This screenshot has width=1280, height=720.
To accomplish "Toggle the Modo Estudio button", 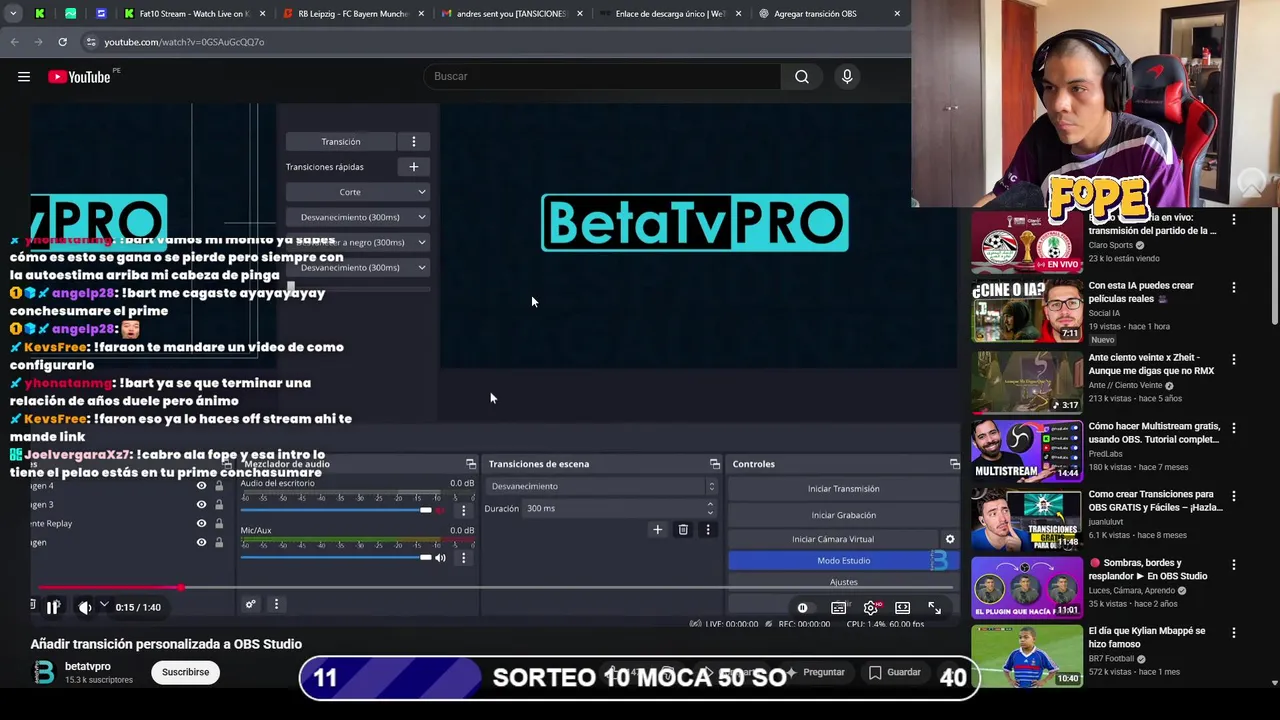I will [843, 561].
